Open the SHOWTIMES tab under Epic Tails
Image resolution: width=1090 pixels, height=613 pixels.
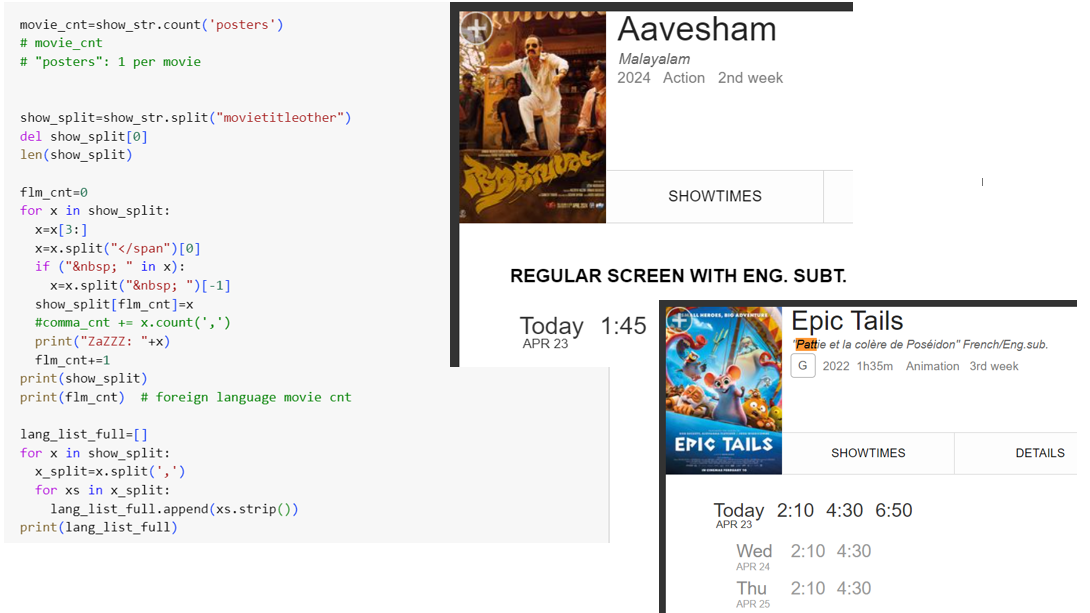(x=868, y=453)
